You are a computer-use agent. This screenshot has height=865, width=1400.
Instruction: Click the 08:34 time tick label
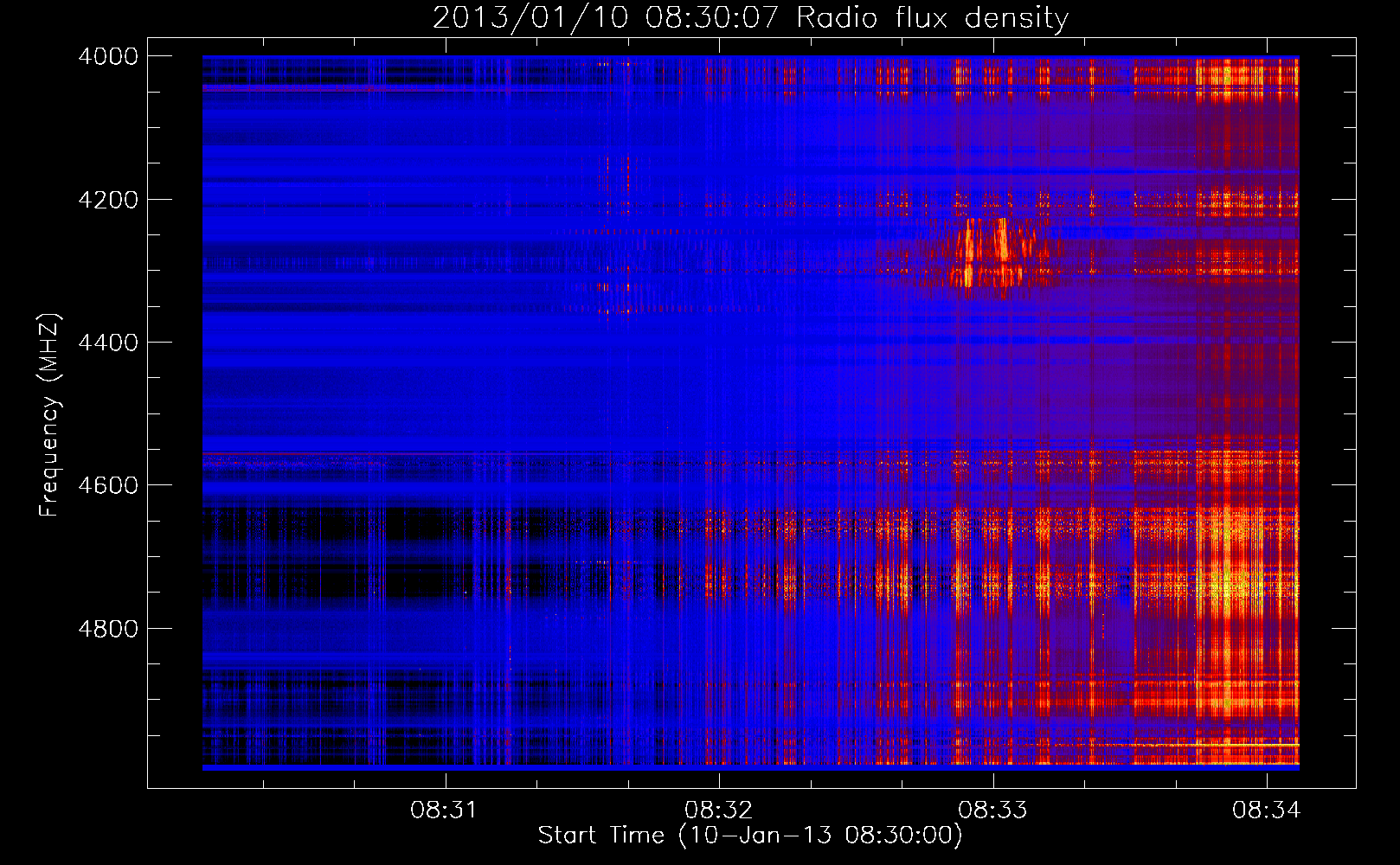[1267, 811]
